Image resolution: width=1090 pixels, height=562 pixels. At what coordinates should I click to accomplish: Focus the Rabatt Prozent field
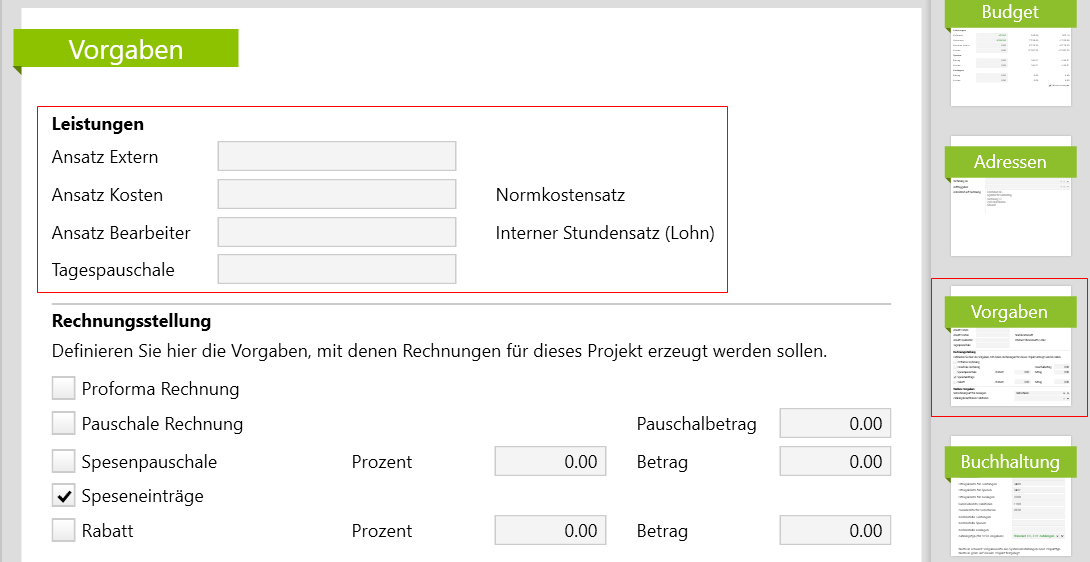pyautogui.click(x=550, y=530)
